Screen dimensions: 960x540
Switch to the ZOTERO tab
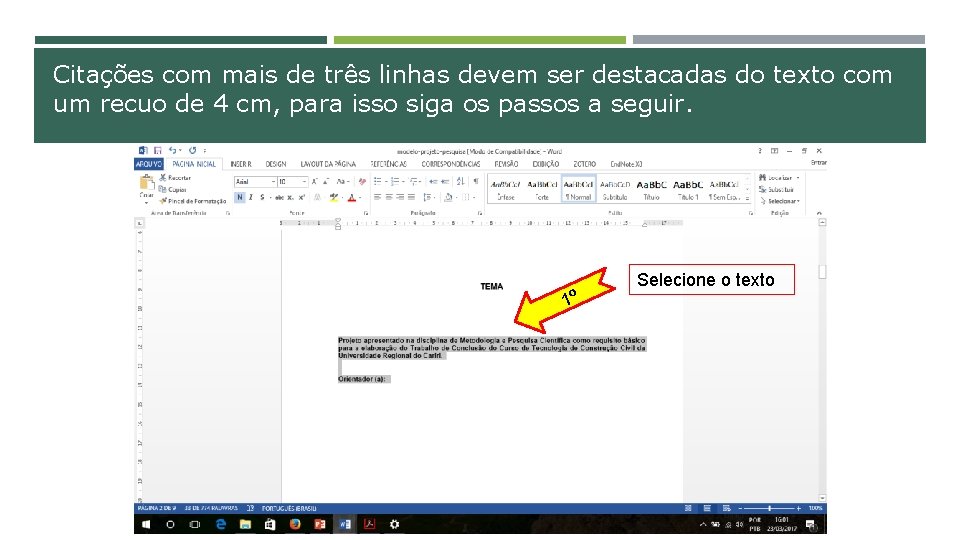(584, 164)
